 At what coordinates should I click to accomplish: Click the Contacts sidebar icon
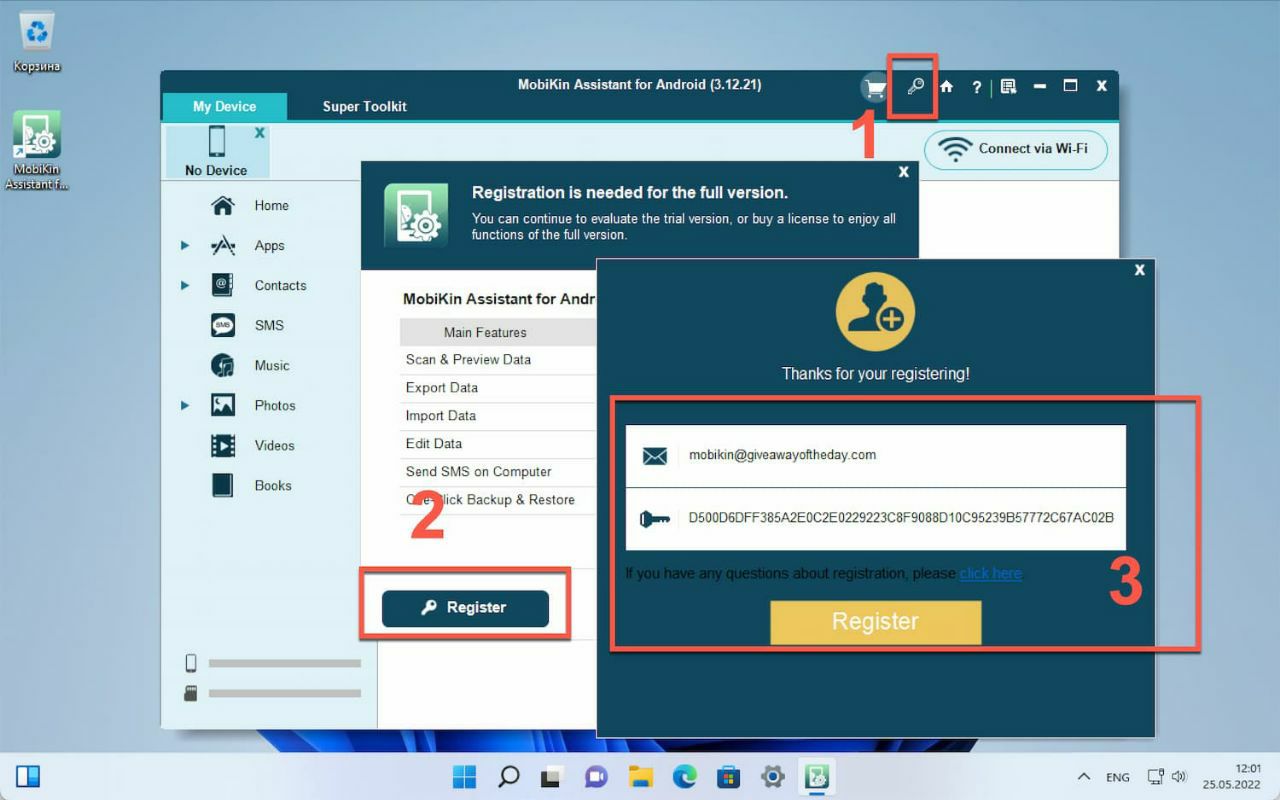223,285
